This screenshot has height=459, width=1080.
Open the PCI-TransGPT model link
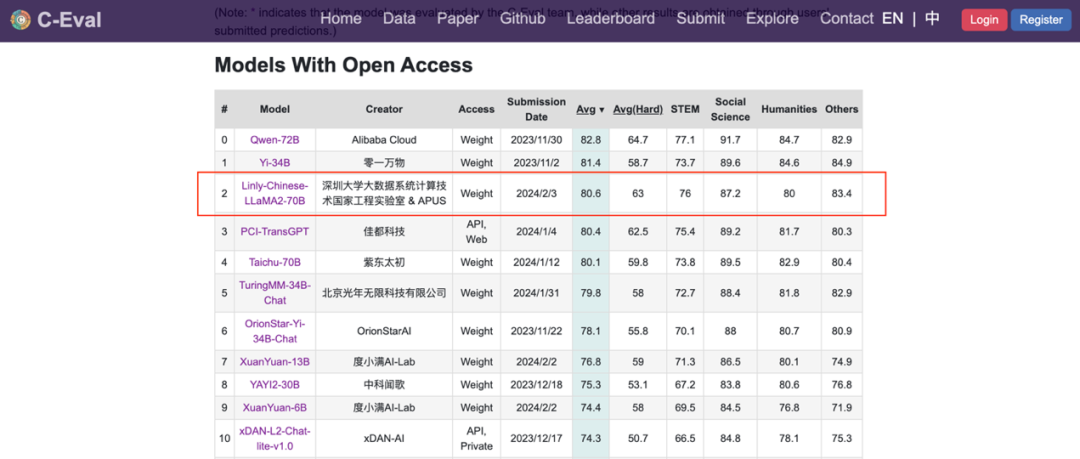point(274,232)
